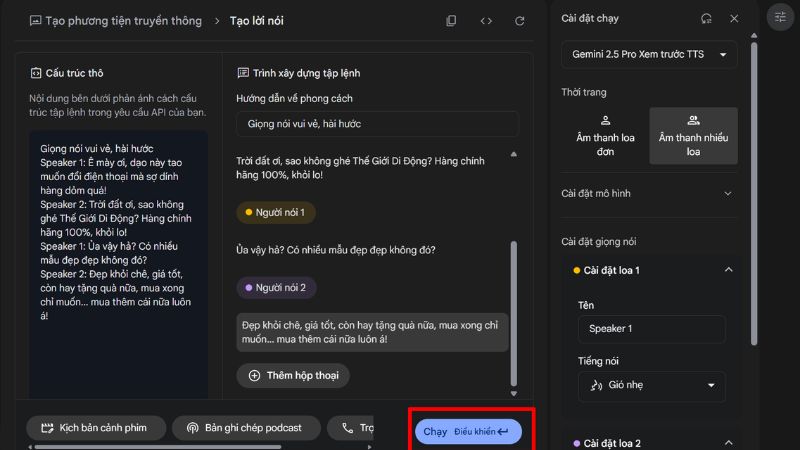
Task: Click the script builder scroll up arrow
Action: click(514, 154)
